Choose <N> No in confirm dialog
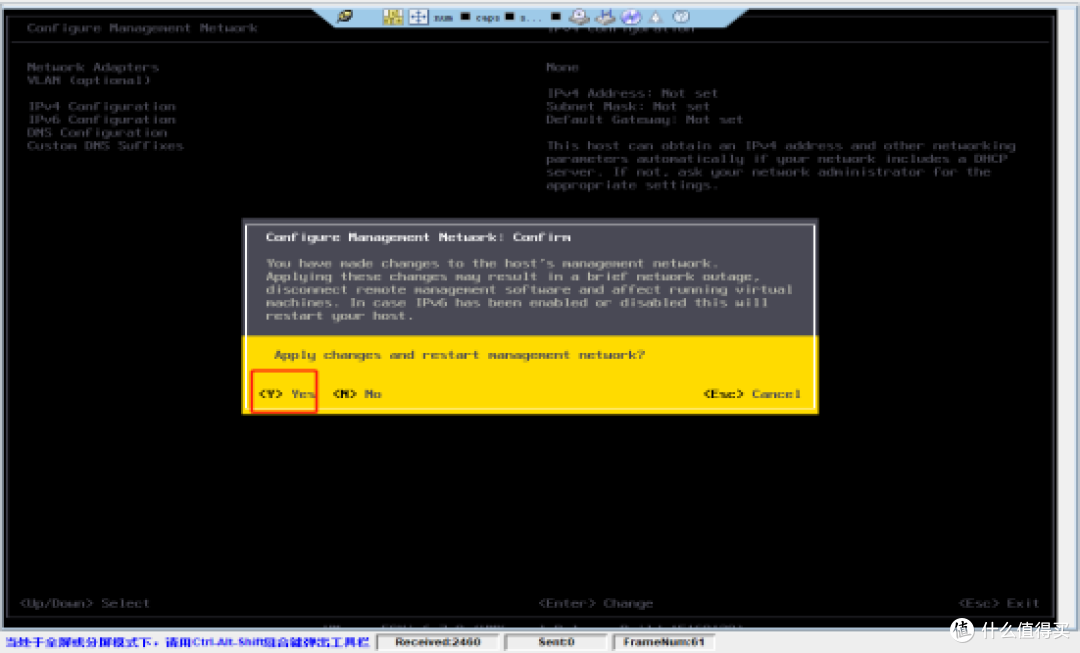 [357, 393]
